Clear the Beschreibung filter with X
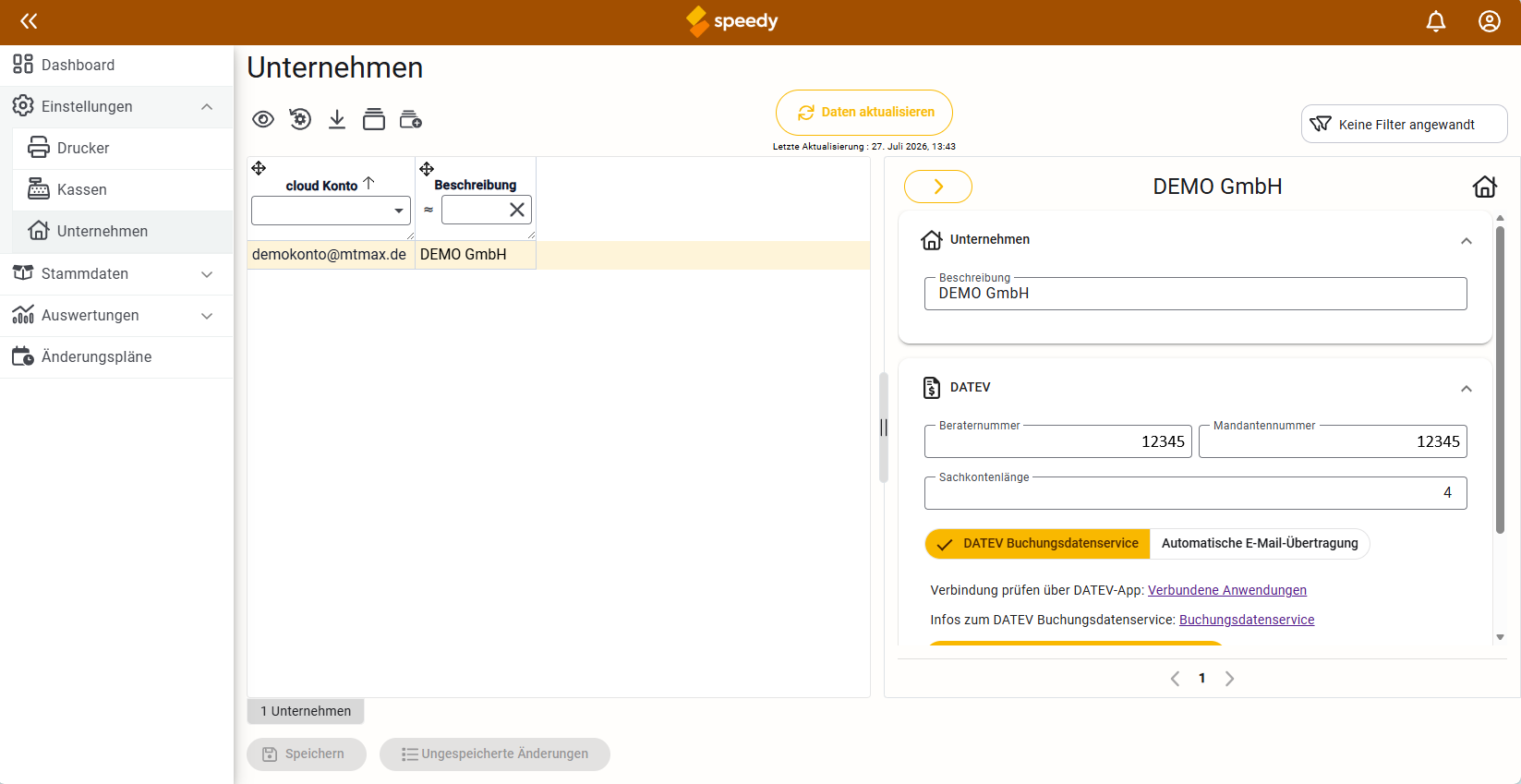This screenshot has width=1521, height=784. click(x=517, y=210)
